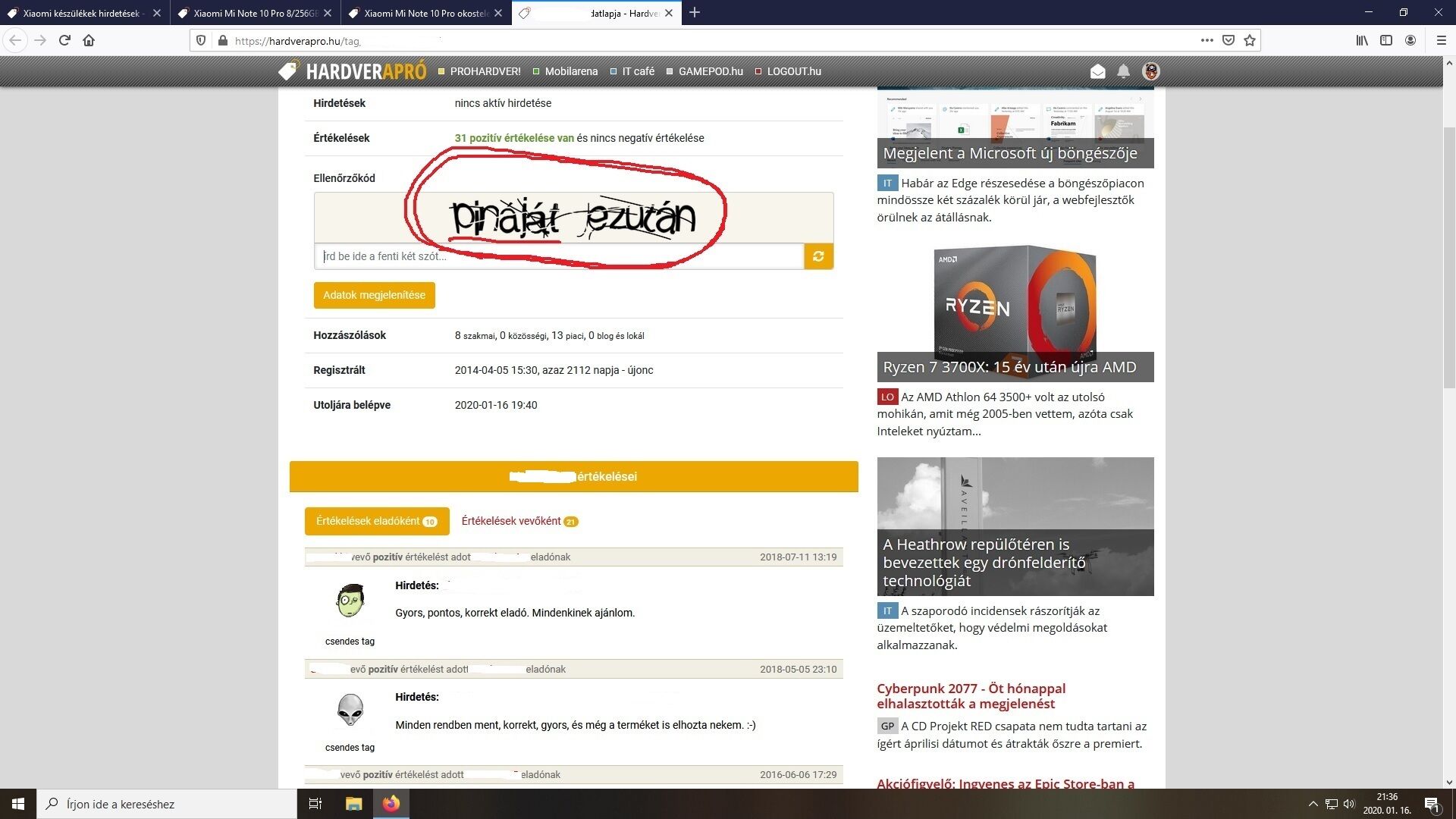Open the Firefox library icon
This screenshot has height=819, width=1456.
[x=1362, y=40]
